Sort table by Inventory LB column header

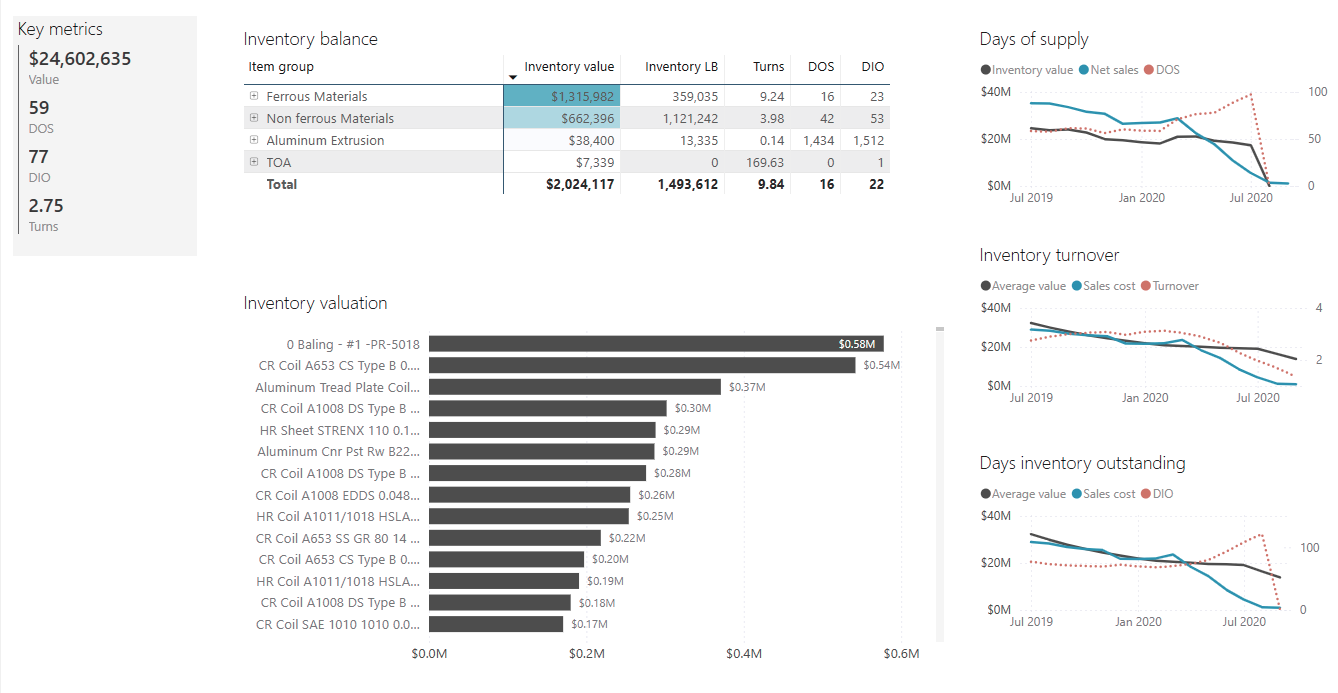tap(681, 67)
